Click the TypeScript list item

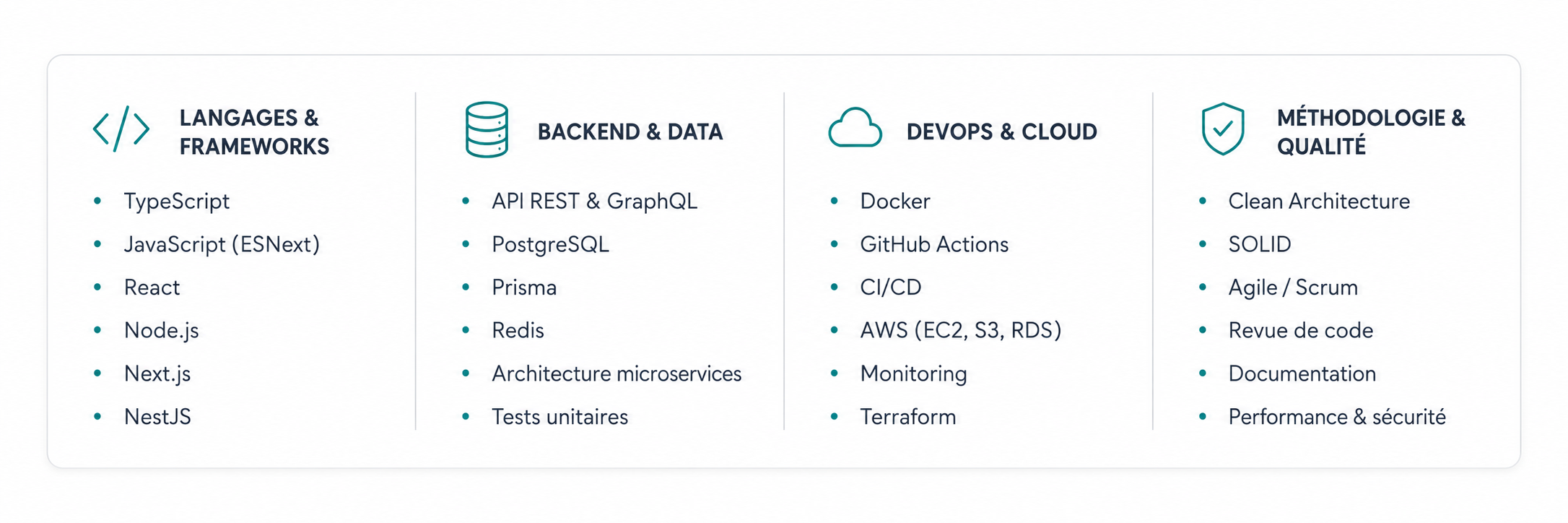click(x=177, y=202)
